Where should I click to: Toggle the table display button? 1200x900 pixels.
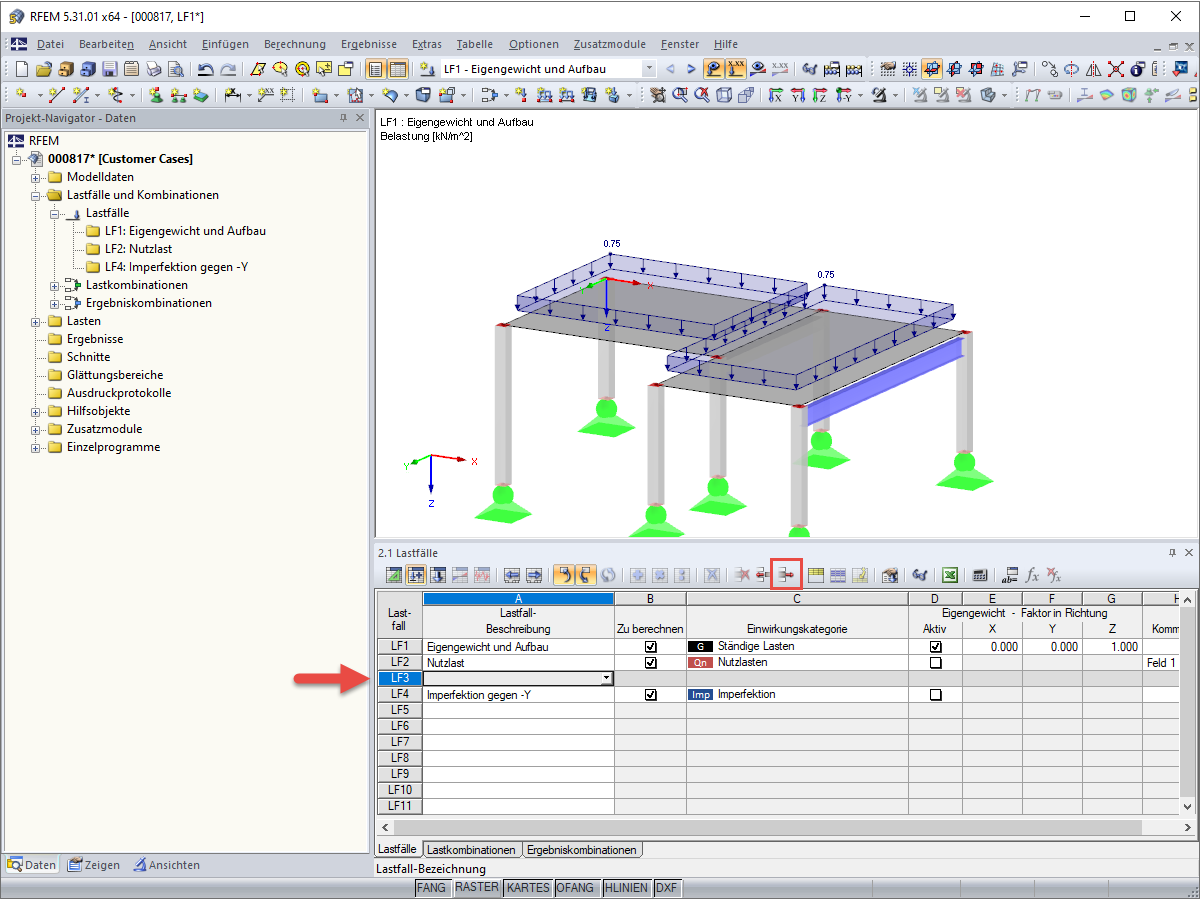point(397,69)
